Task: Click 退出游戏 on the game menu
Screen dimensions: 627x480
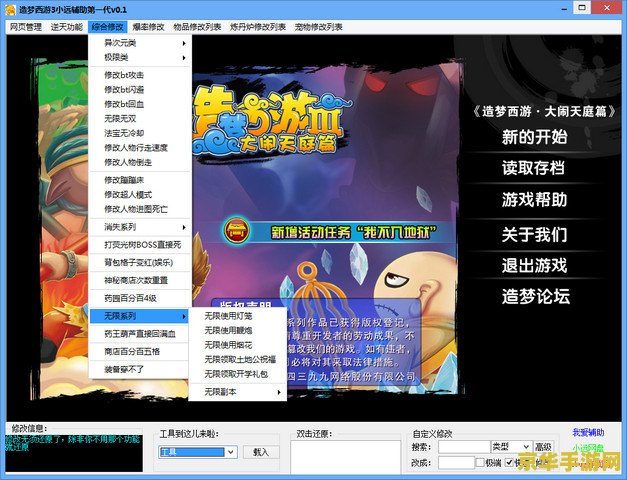Action: pos(535,266)
